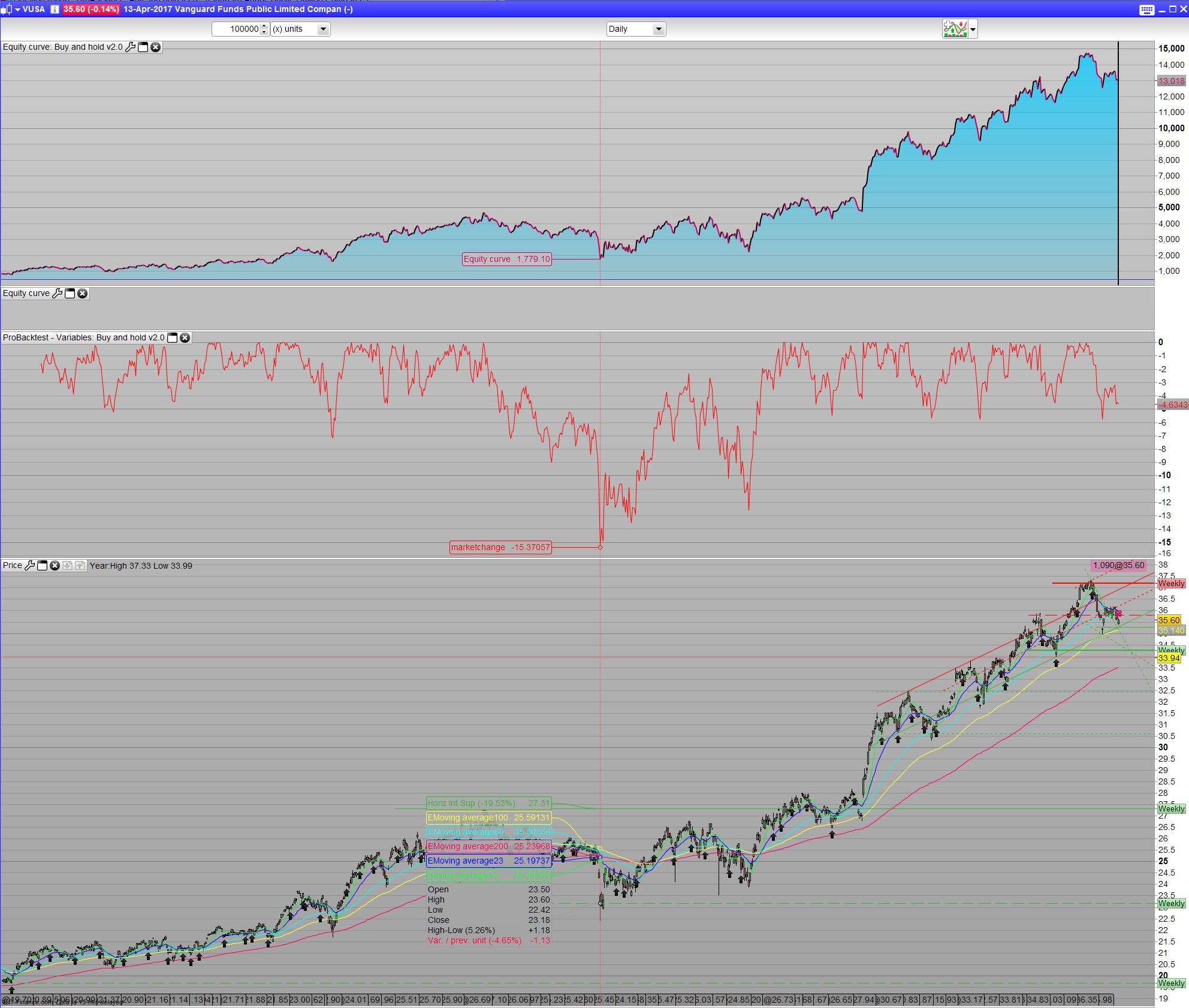Open the (x) units dropdown
The width and height of the screenshot is (1189, 1008).
coord(322,29)
